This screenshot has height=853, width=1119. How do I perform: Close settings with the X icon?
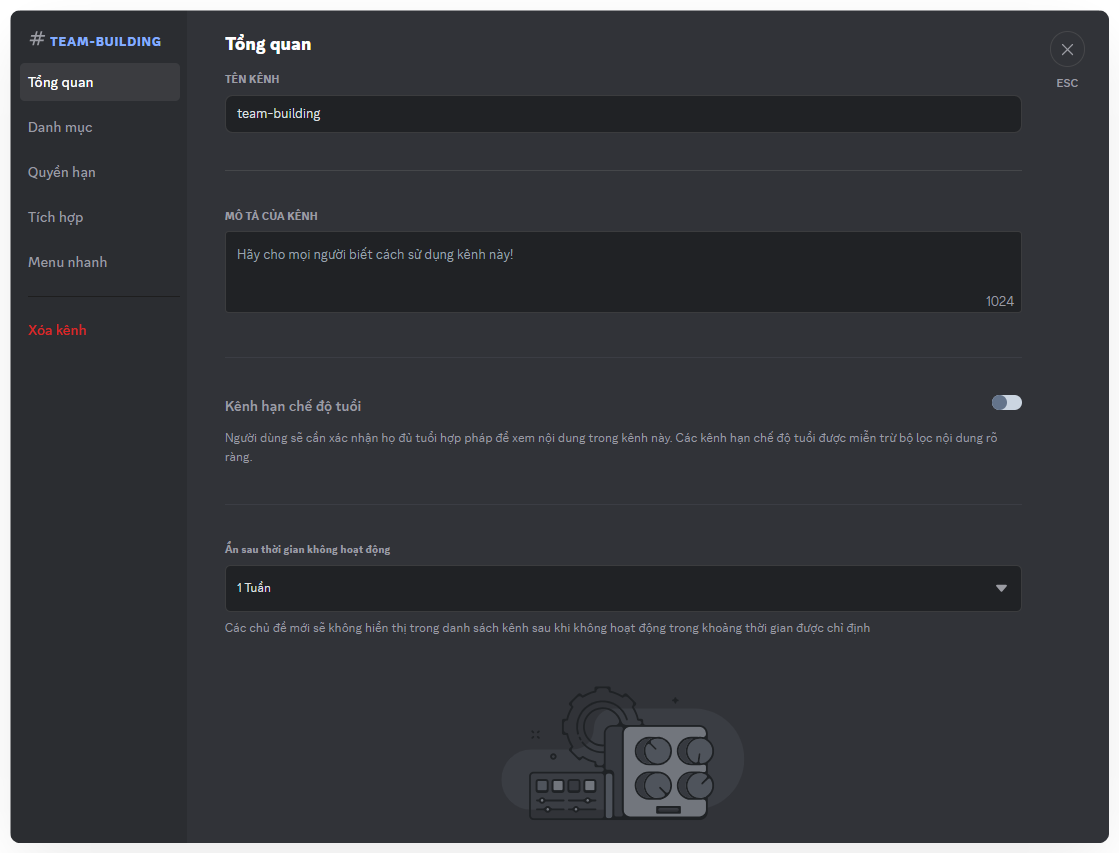point(1067,49)
